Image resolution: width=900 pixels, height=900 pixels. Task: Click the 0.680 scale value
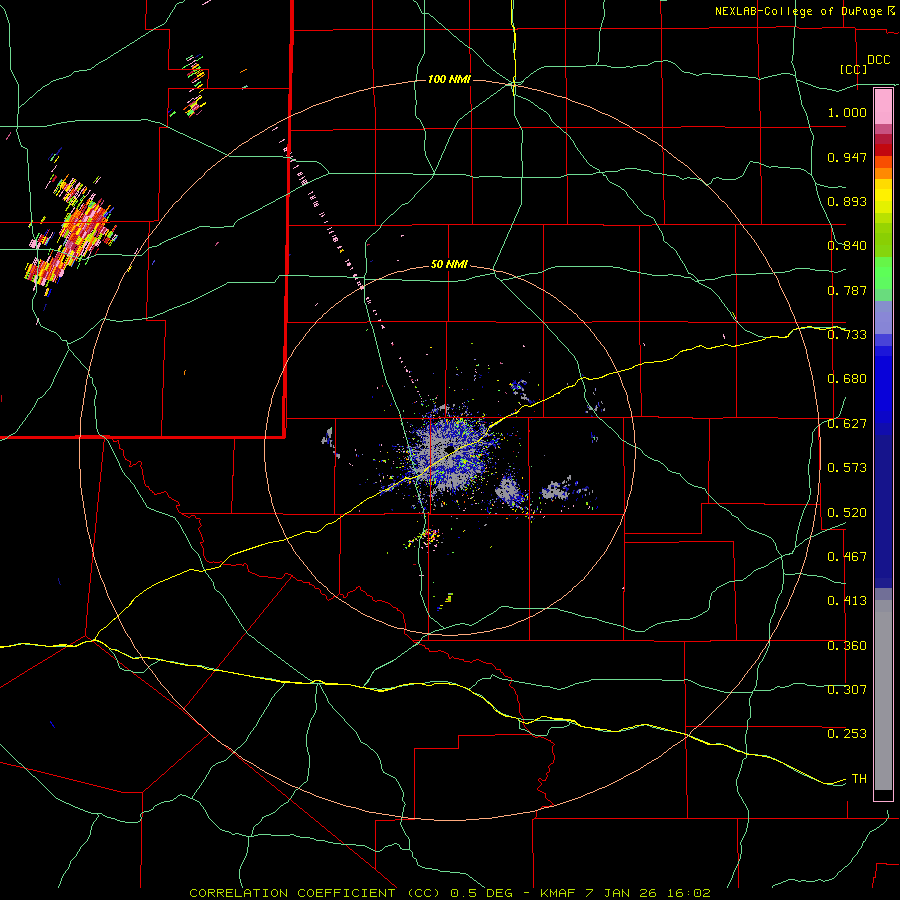tap(847, 379)
